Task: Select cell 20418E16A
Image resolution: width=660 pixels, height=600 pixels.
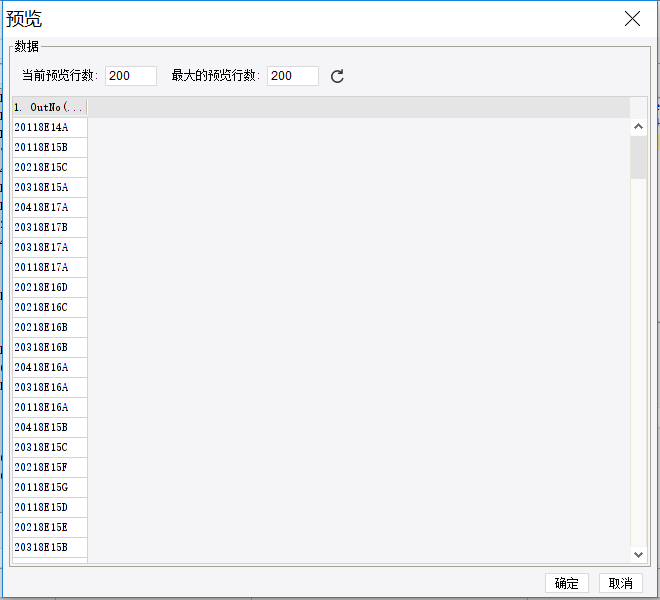Action: [50, 367]
